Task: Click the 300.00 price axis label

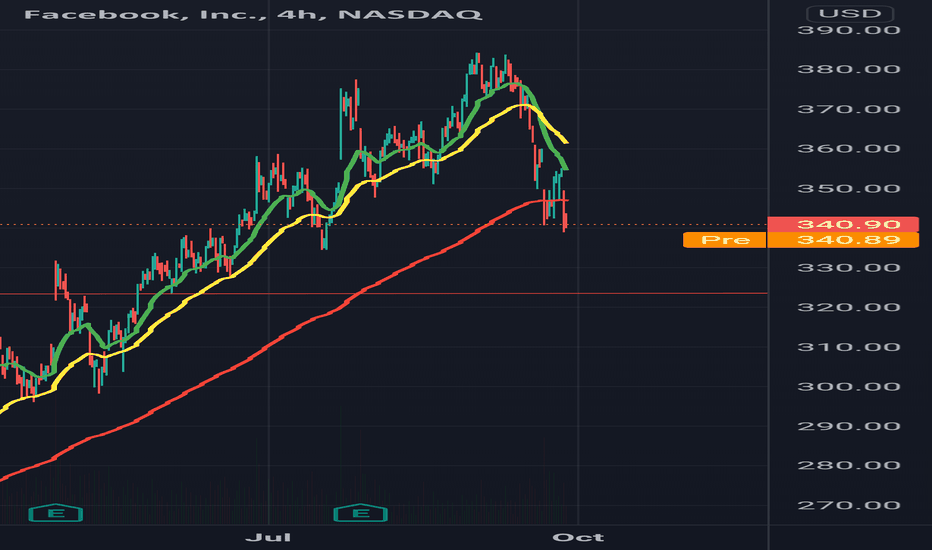Action: click(849, 387)
